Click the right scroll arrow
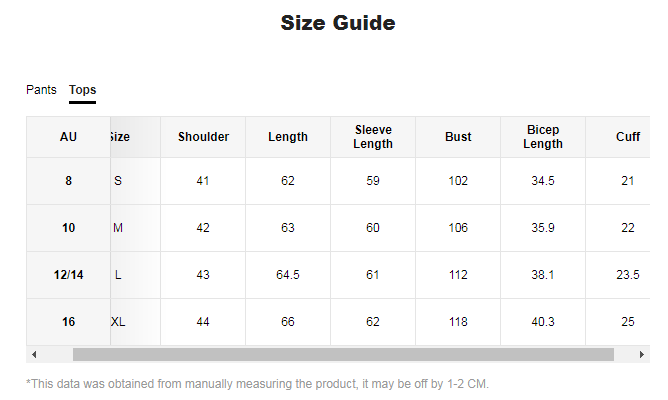This screenshot has width=668, height=400. (642, 355)
